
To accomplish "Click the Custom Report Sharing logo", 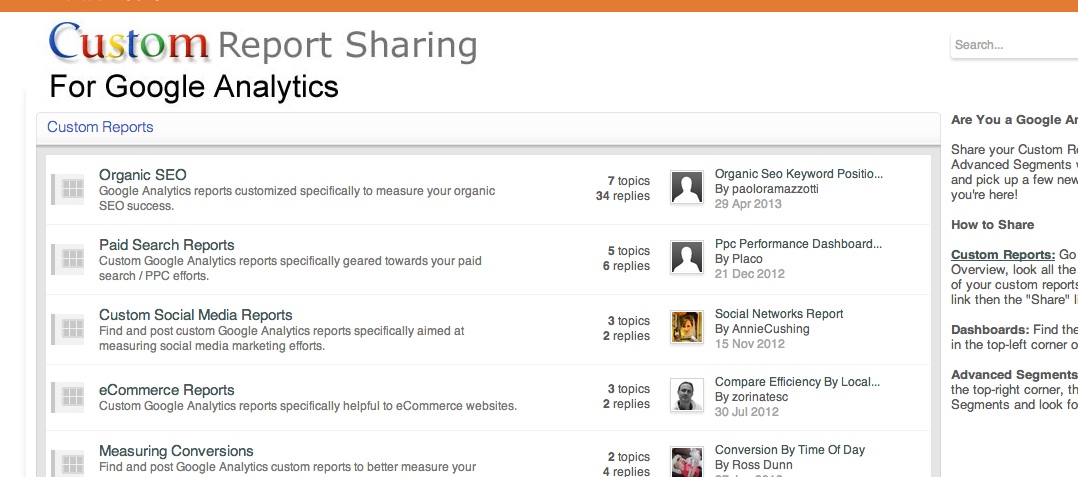I will coord(263,43).
